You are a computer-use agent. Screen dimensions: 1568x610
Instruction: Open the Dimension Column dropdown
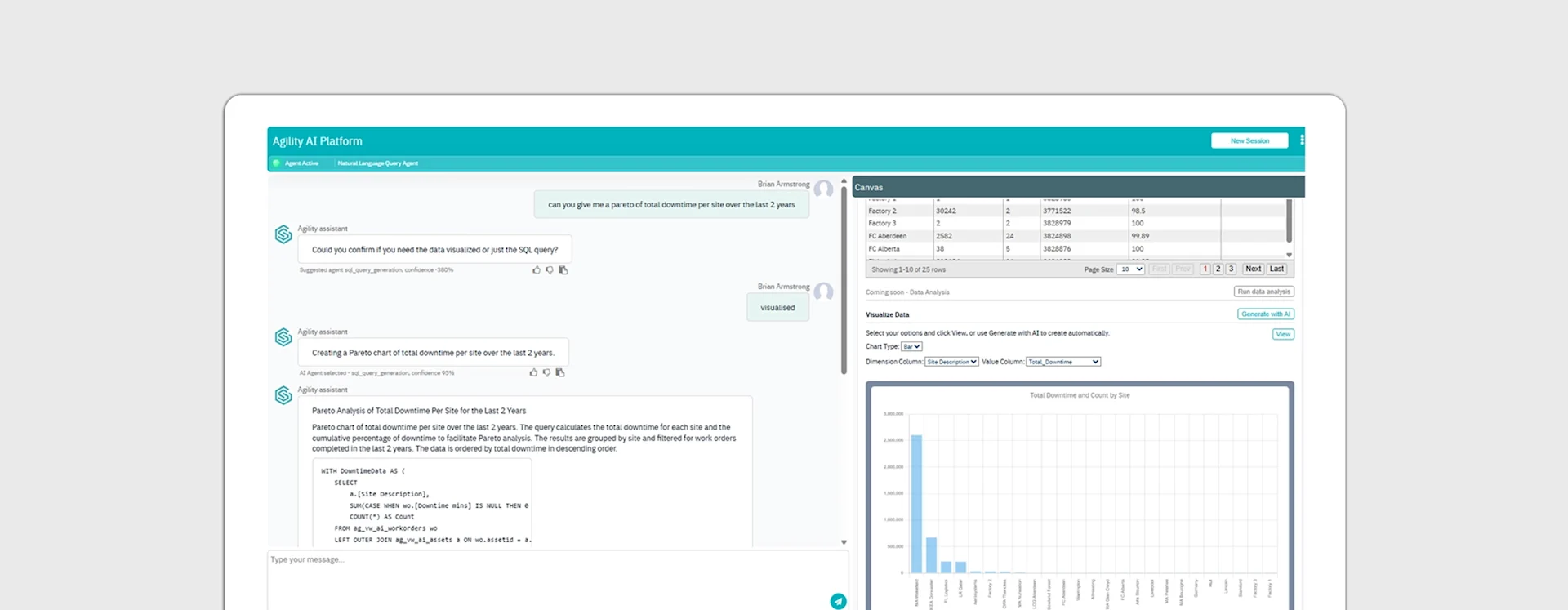(x=951, y=362)
